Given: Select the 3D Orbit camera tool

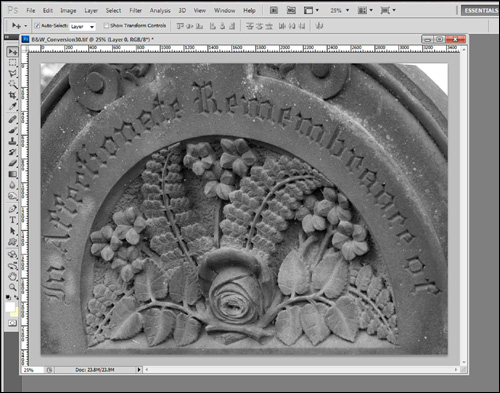Looking at the screenshot, I should (13, 266).
